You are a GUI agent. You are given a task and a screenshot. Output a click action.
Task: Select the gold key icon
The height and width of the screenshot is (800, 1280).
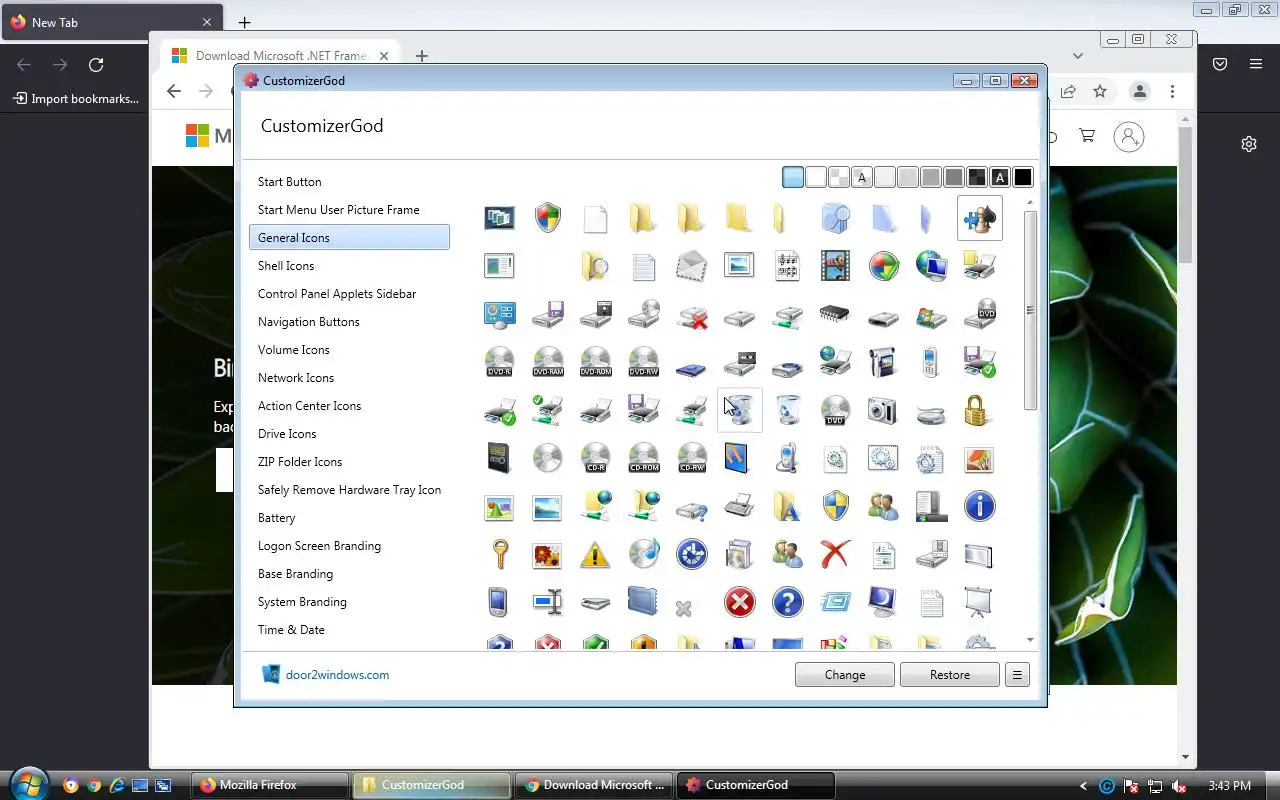[499, 554]
